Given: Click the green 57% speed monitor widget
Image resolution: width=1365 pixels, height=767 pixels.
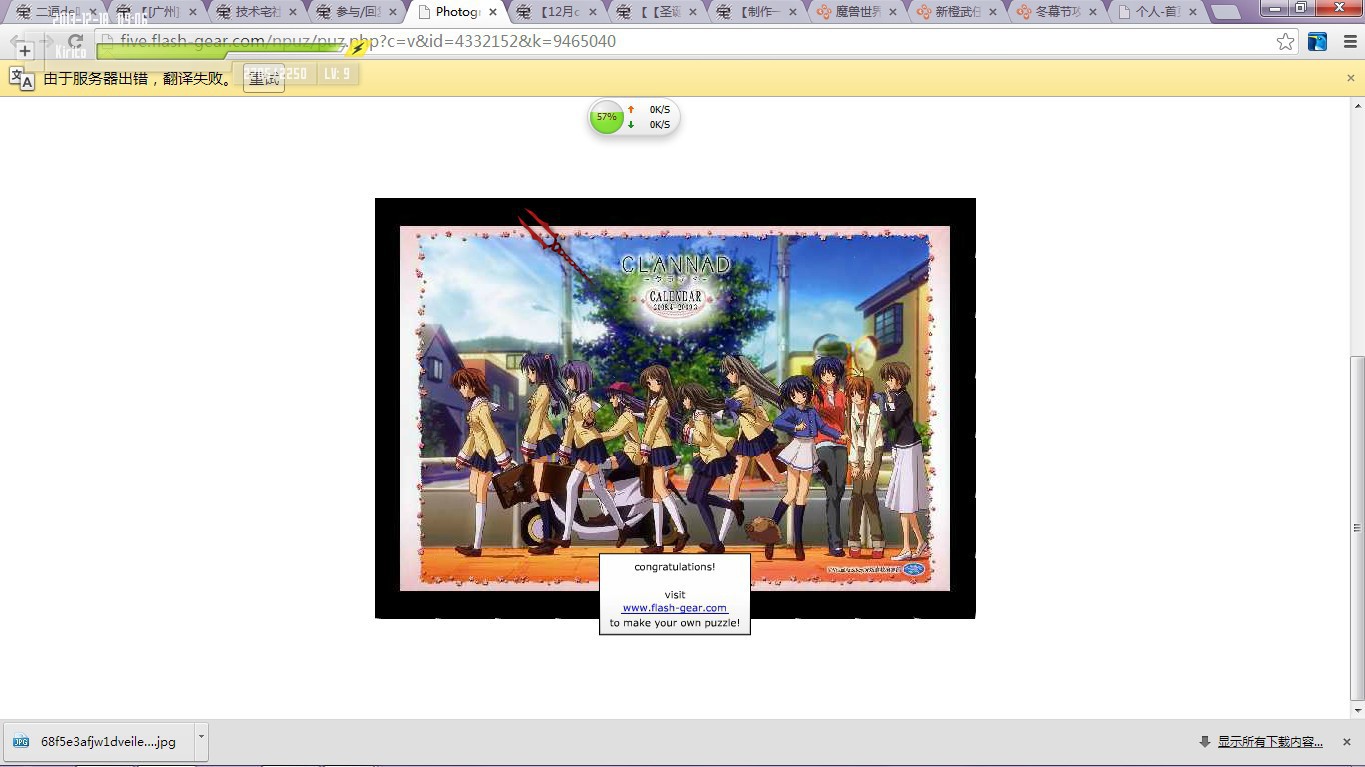Looking at the screenshot, I should coord(606,117).
